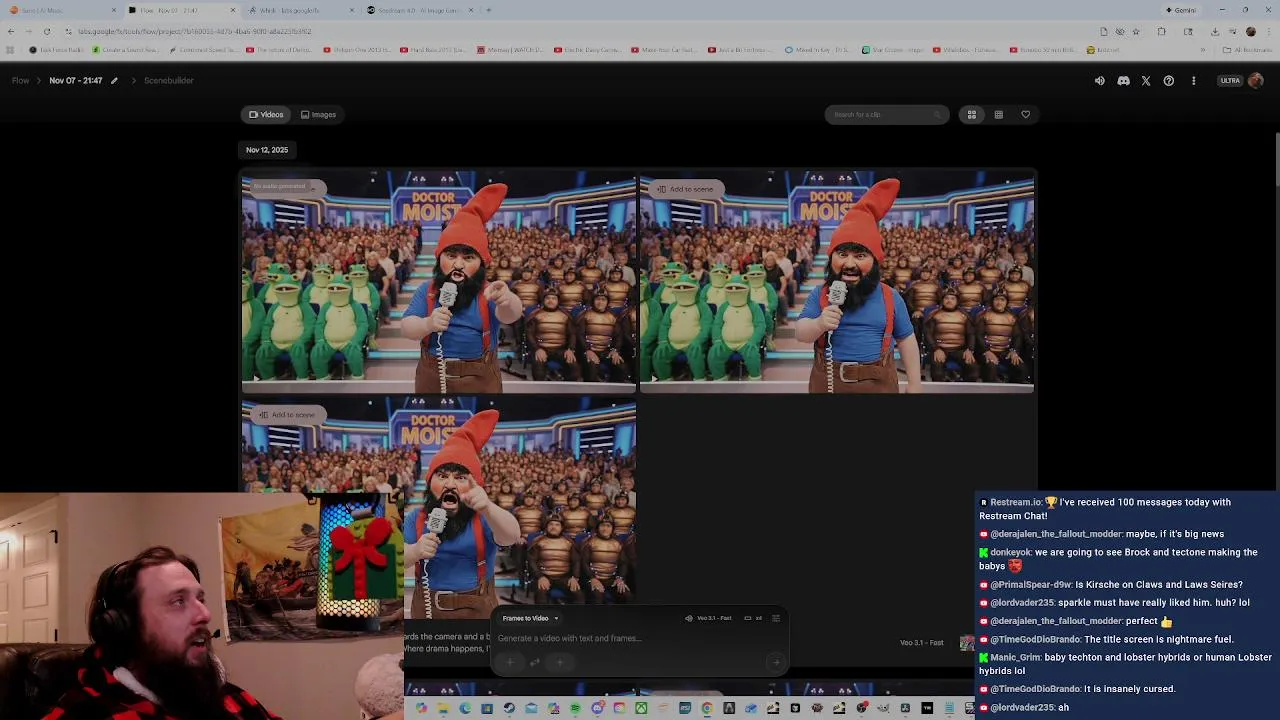Click the generate arrow button in prompt box
Screen dimensions: 1280x720
pyautogui.click(x=775, y=662)
